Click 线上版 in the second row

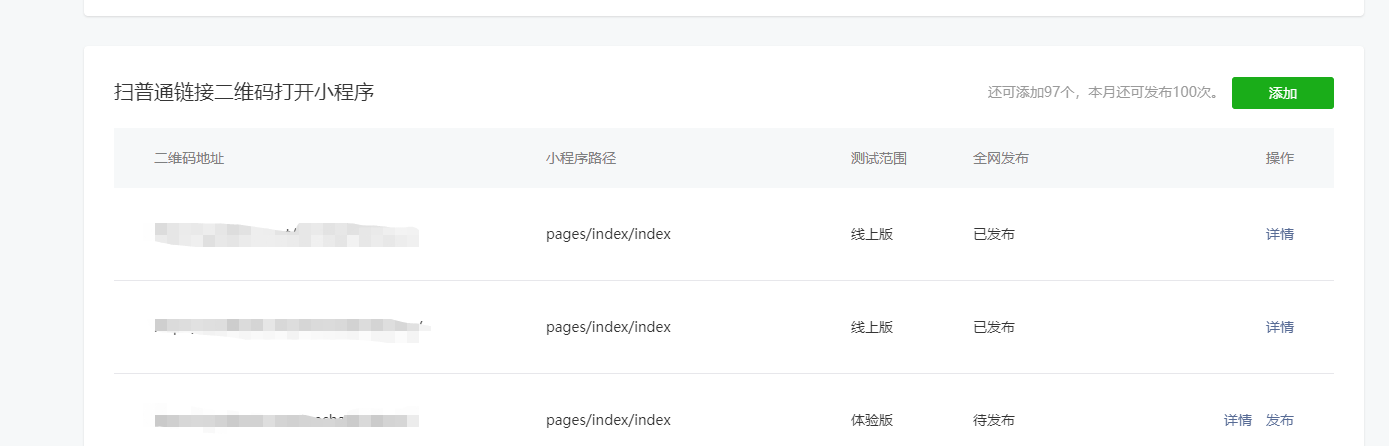[872, 327]
